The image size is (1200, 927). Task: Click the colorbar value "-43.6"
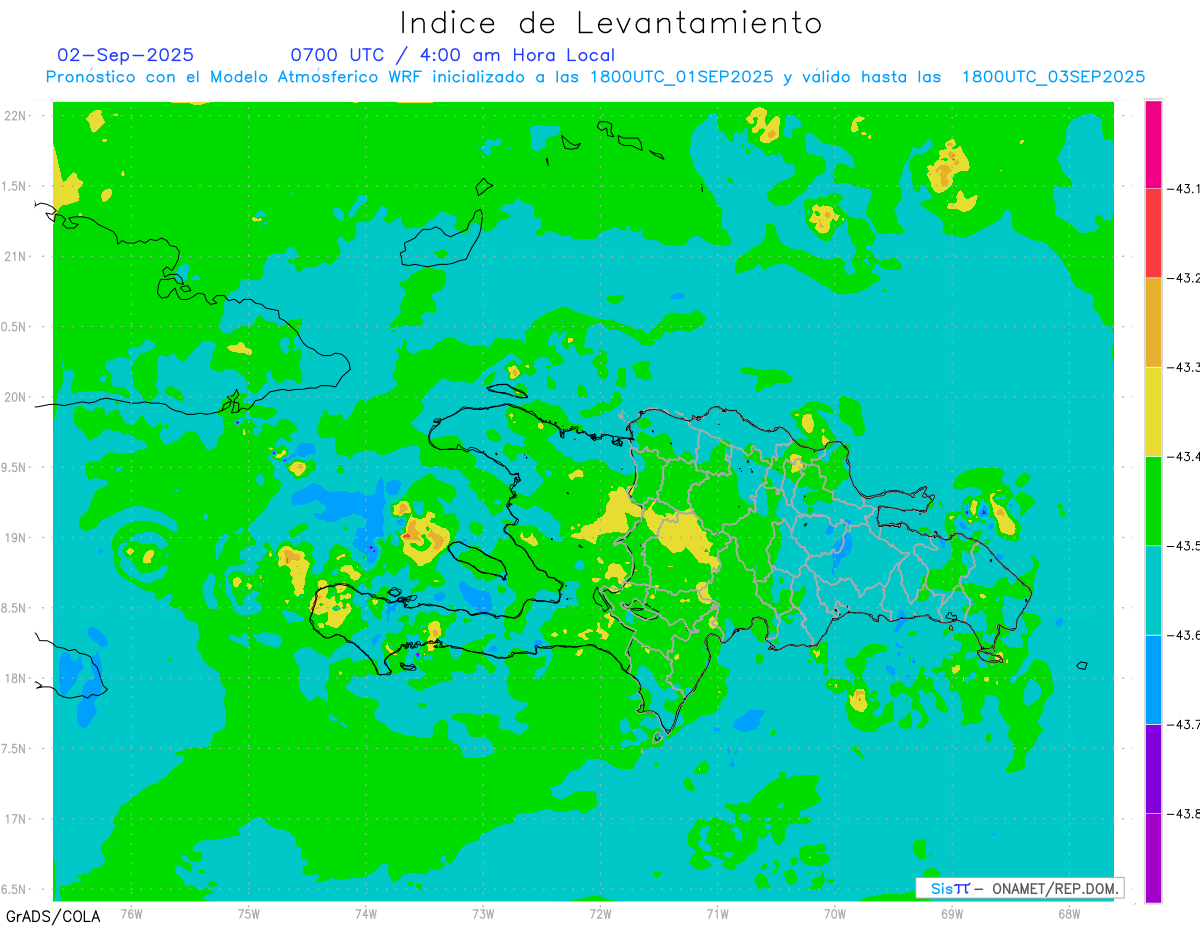coord(1185,635)
